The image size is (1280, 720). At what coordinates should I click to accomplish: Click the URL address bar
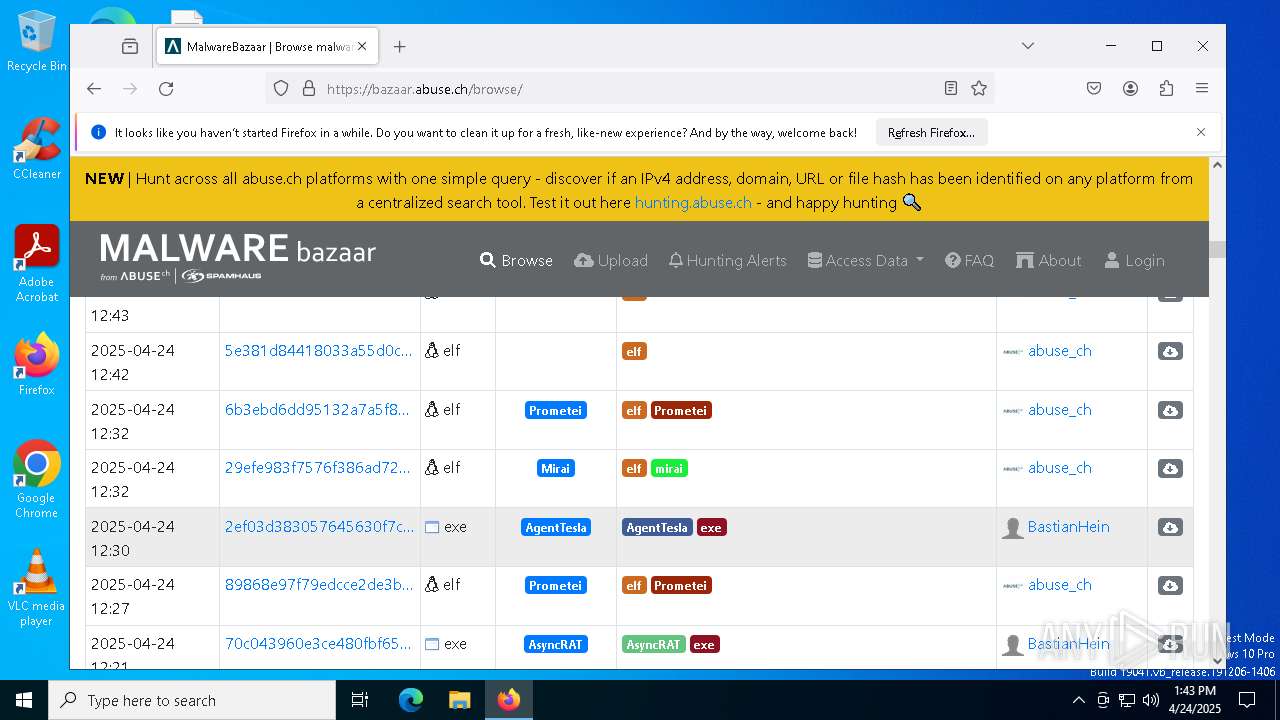coord(630,89)
